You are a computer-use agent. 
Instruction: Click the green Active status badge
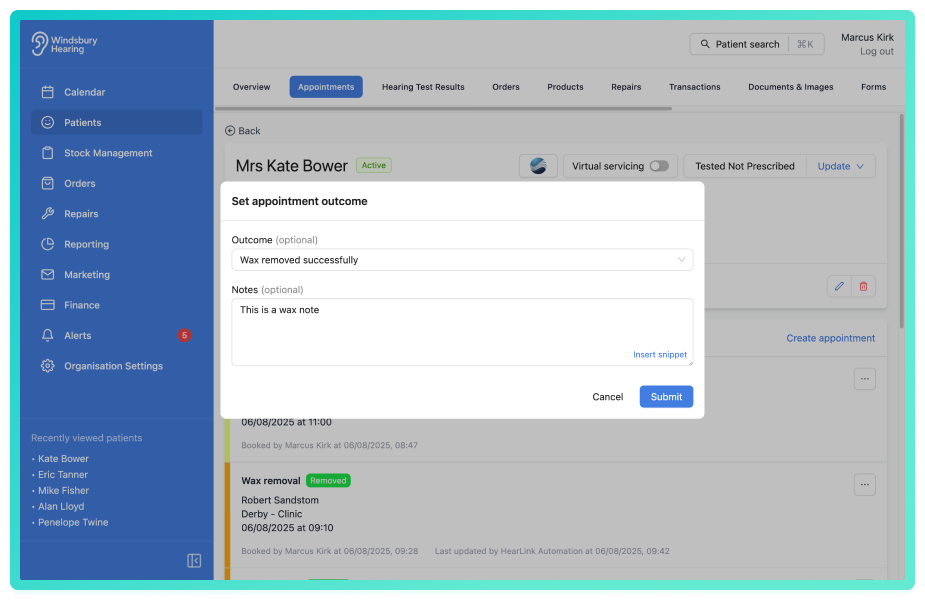pos(374,165)
